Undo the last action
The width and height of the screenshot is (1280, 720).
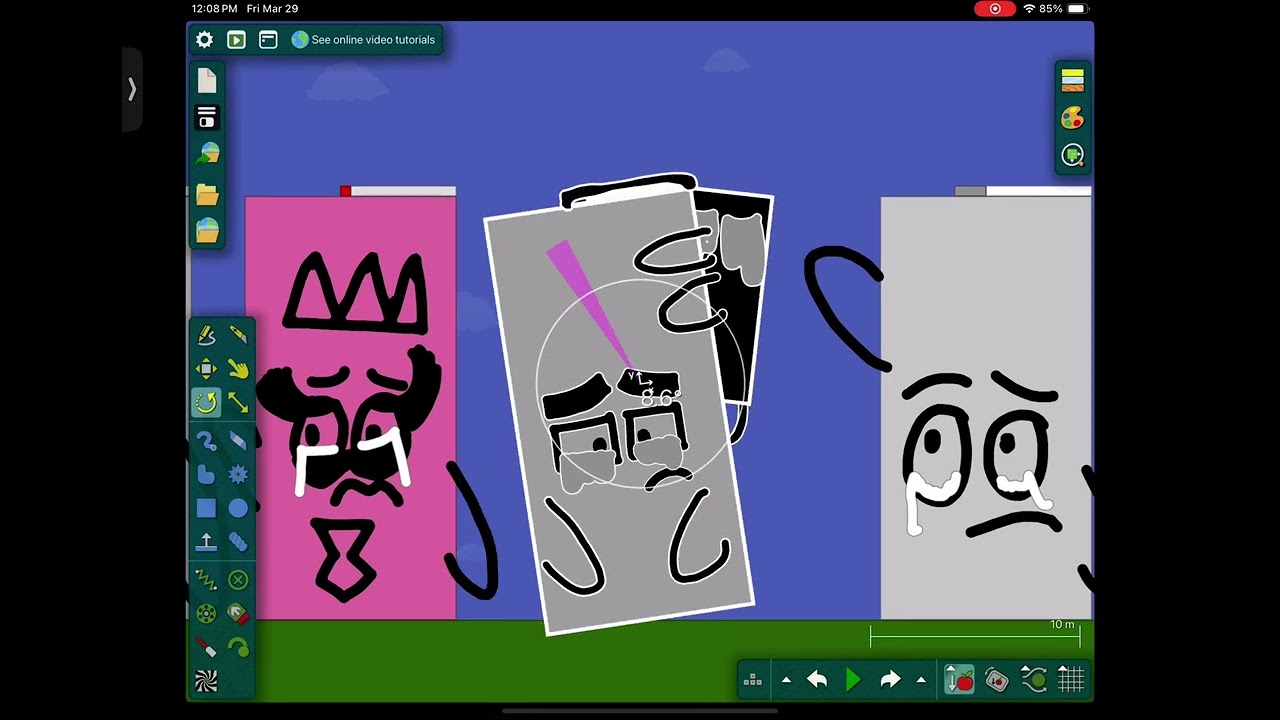(817, 681)
